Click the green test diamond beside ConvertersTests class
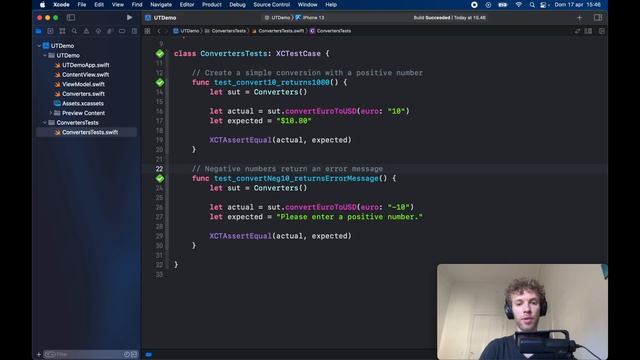 (160, 53)
